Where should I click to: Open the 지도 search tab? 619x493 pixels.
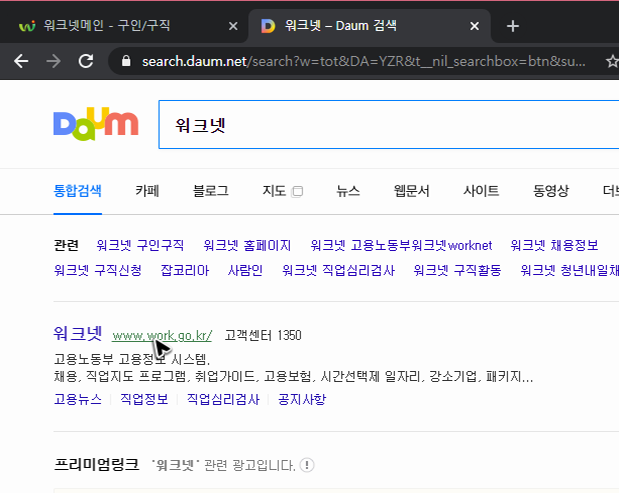pyautogui.click(x=274, y=191)
